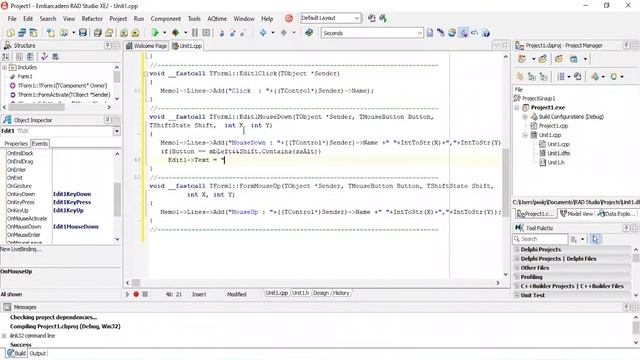Expand Build Configurations (Debug) node
Screen dimensions: 640x360
click(525, 117)
